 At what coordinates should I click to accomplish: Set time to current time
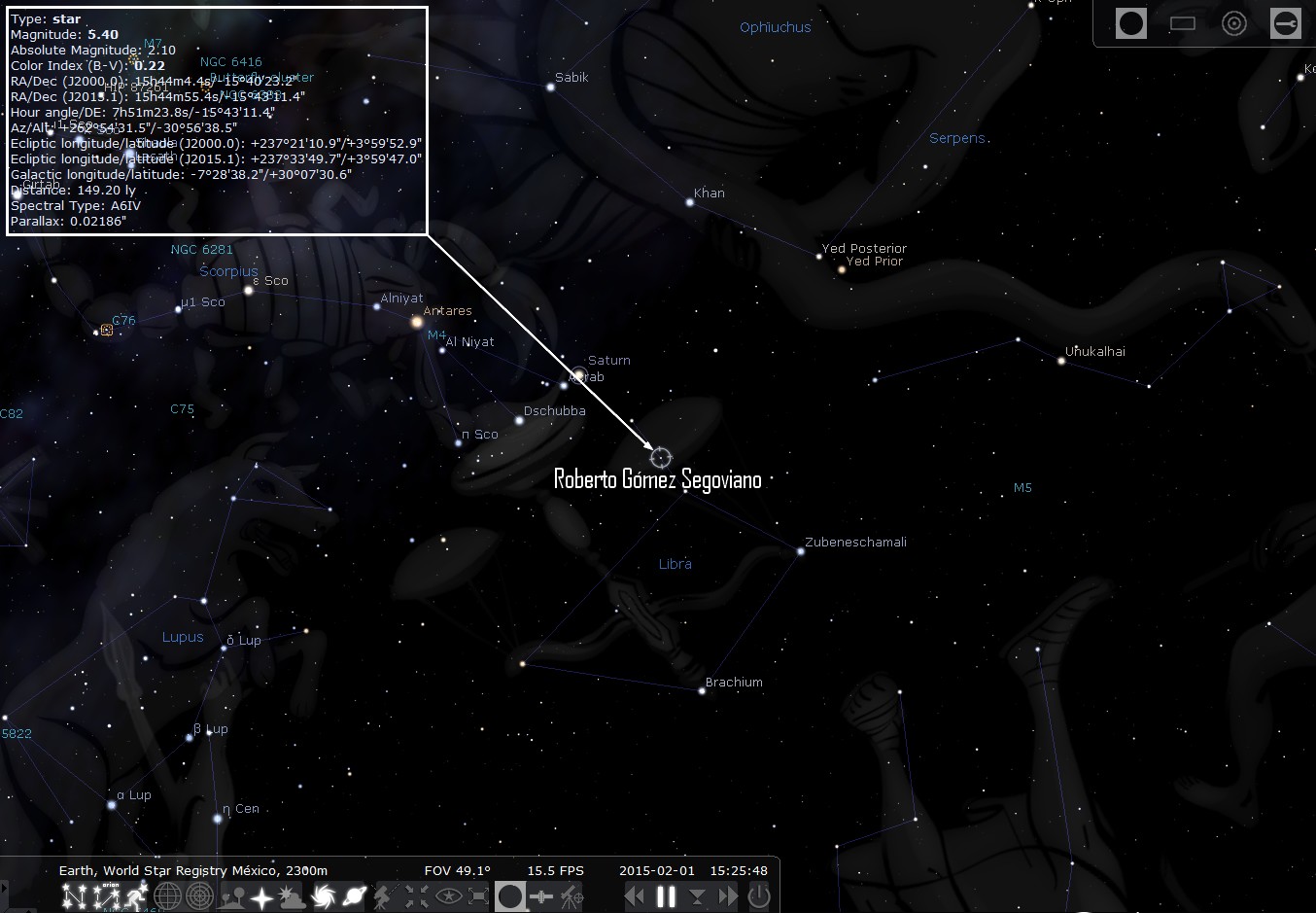698,895
